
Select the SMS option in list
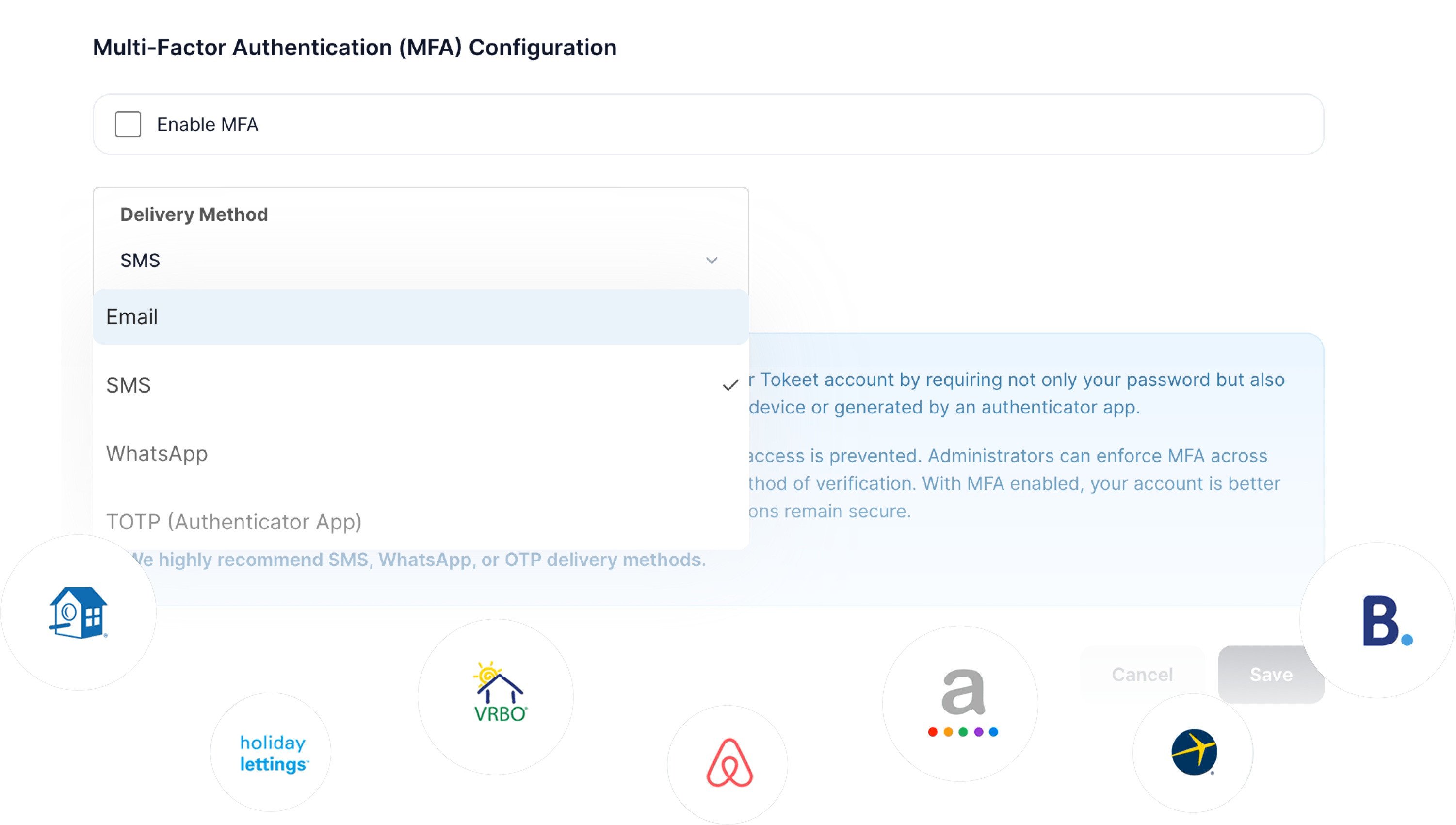click(x=421, y=385)
